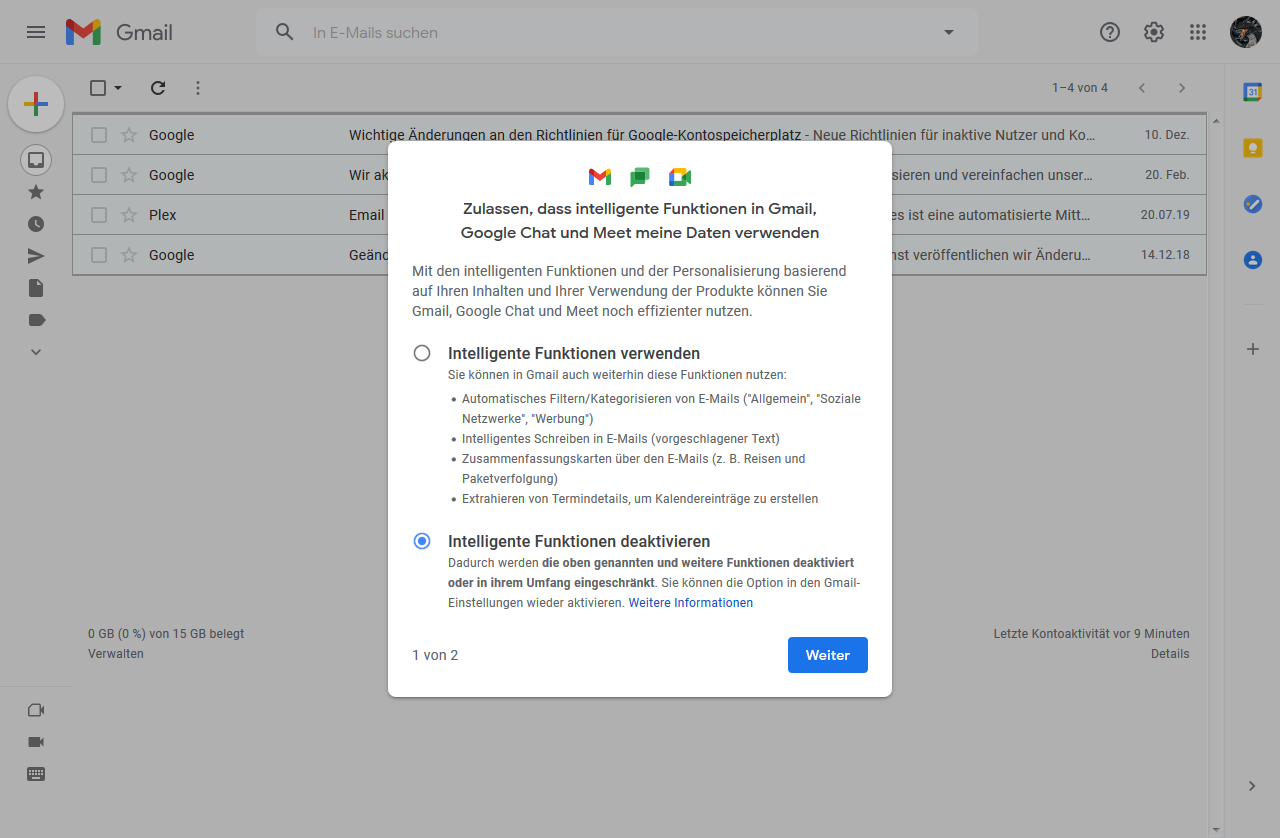Image resolution: width=1280 pixels, height=838 pixels.
Task: Click '0 GB (0 %) von 15 GB belegt' text
Action: coord(166,634)
